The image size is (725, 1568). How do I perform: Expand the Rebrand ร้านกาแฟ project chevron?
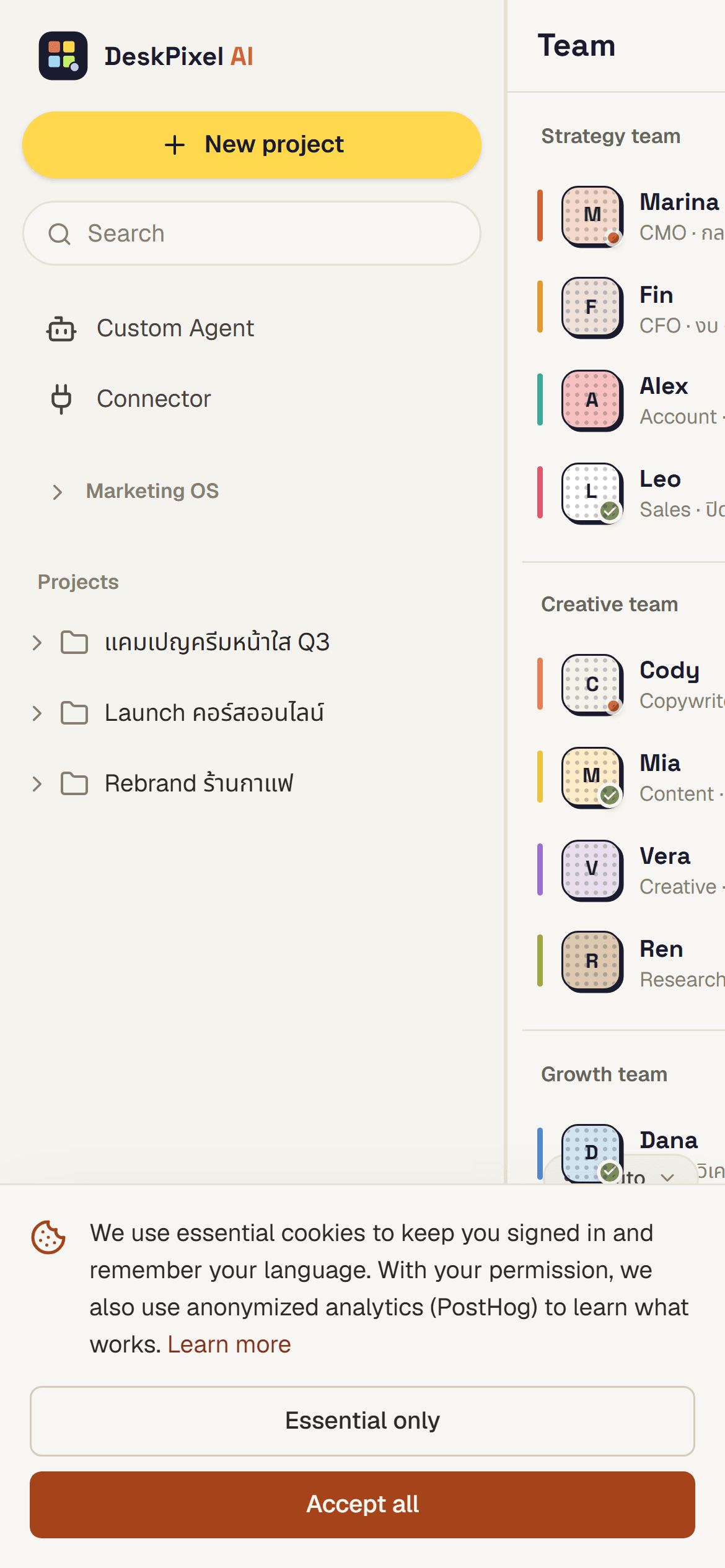click(37, 784)
